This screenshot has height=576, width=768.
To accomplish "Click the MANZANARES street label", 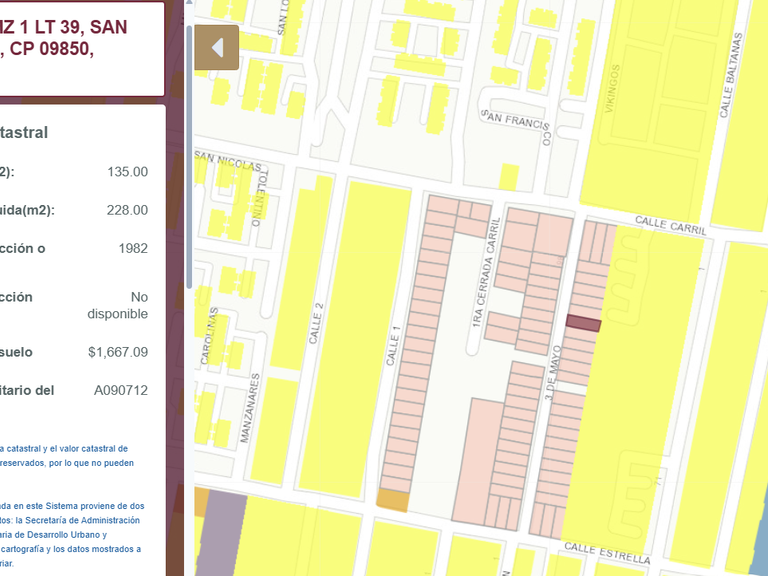I will point(250,408).
